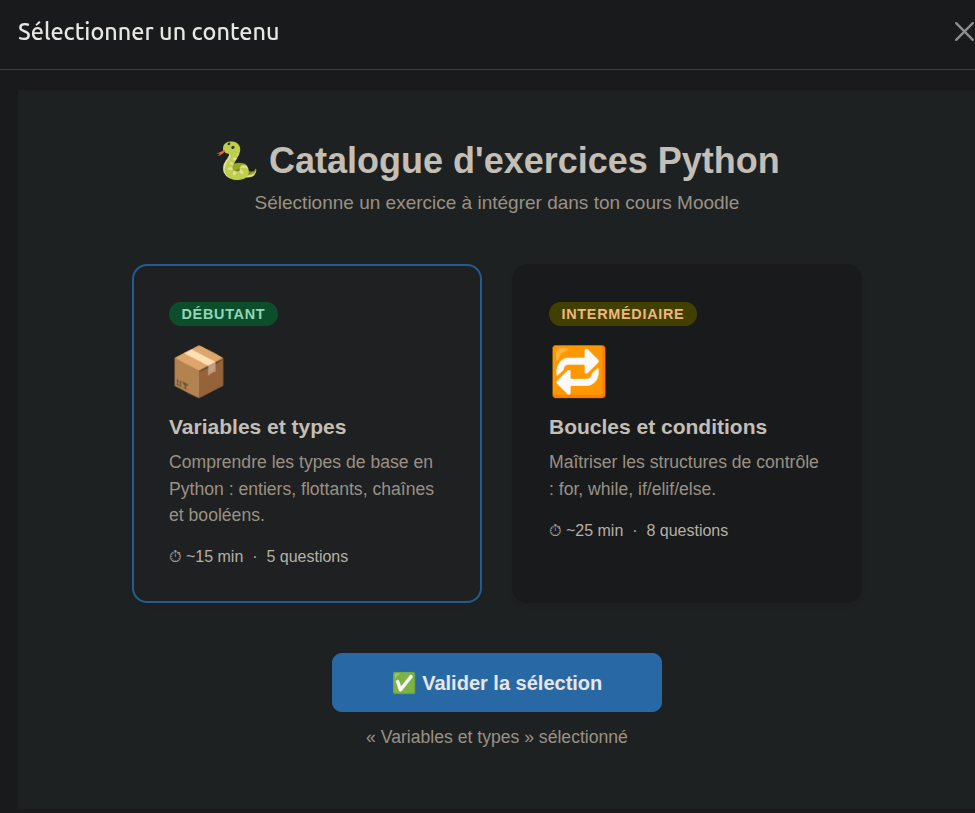Viewport: 975px width, 813px height.
Task: Click the « Variables et types » sélectionné status
Action: [x=497, y=737]
